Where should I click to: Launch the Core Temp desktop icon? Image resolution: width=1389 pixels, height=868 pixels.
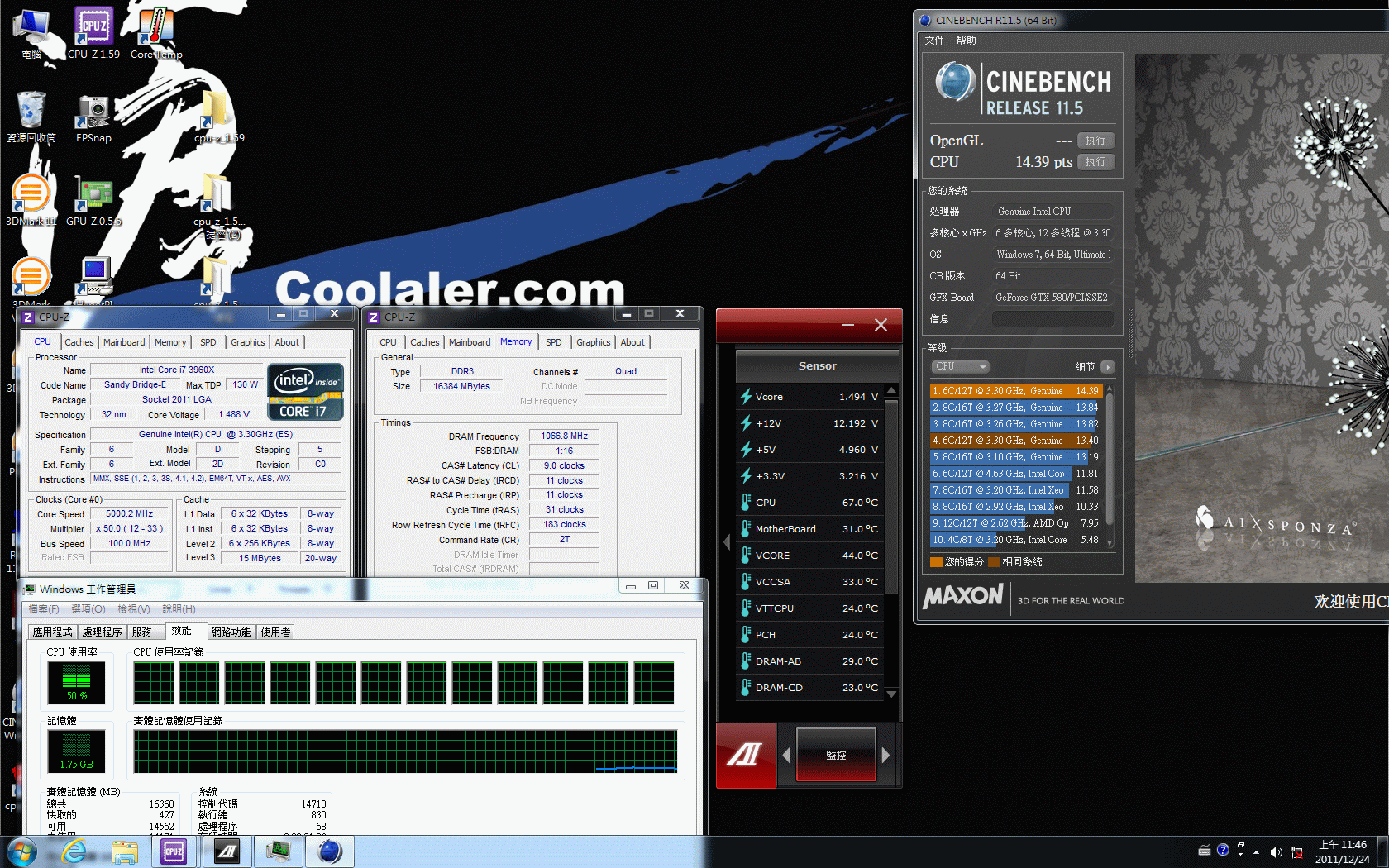(x=155, y=32)
